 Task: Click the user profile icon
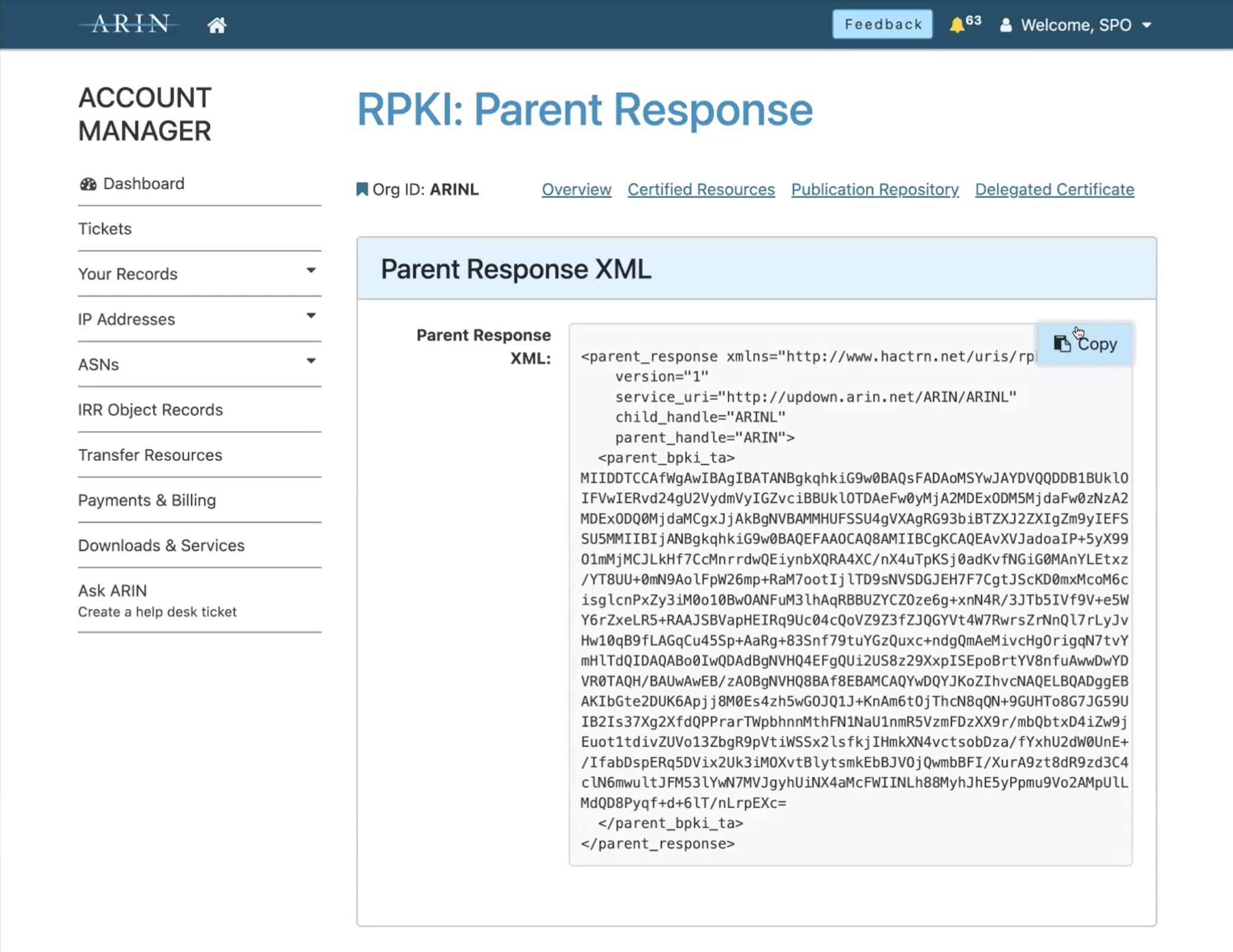(1005, 25)
